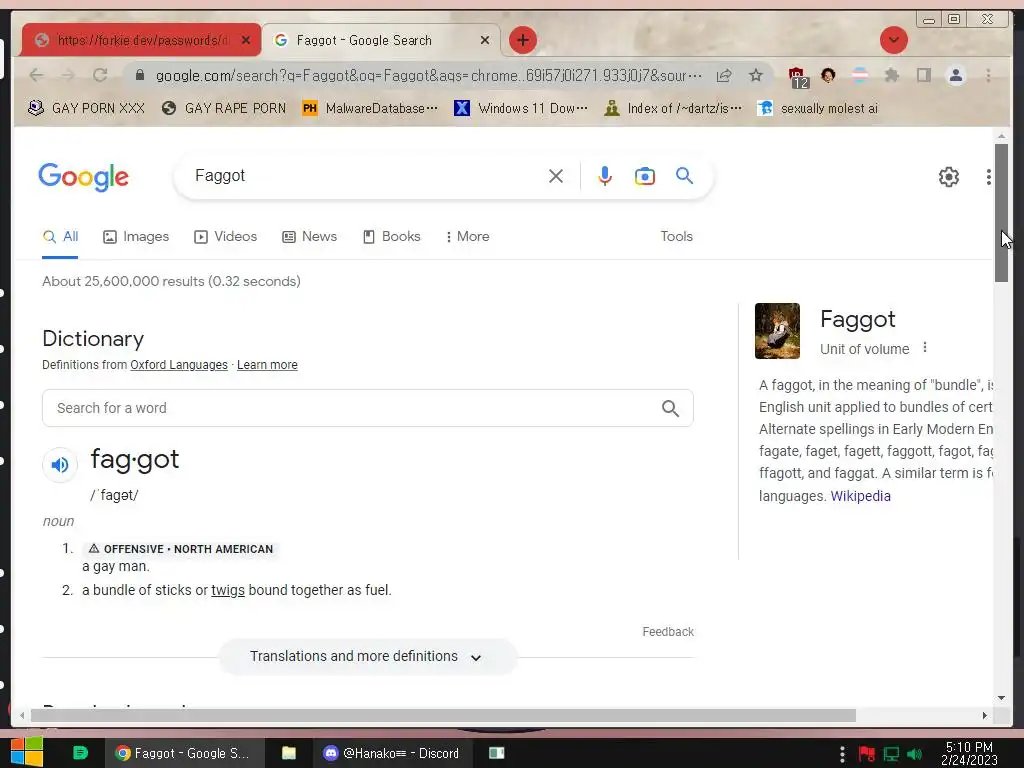Image resolution: width=1024 pixels, height=768 pixels.
Task: Play the pronunciation audio speaker
Action: pos(60,464)
